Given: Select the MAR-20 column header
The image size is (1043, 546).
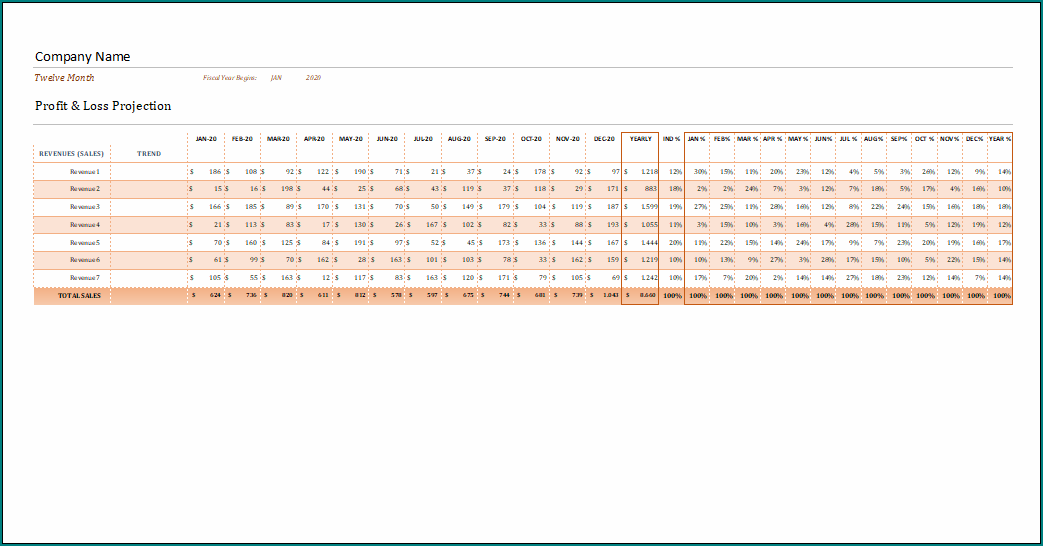Looking at the screenshot, I should 278,139.
